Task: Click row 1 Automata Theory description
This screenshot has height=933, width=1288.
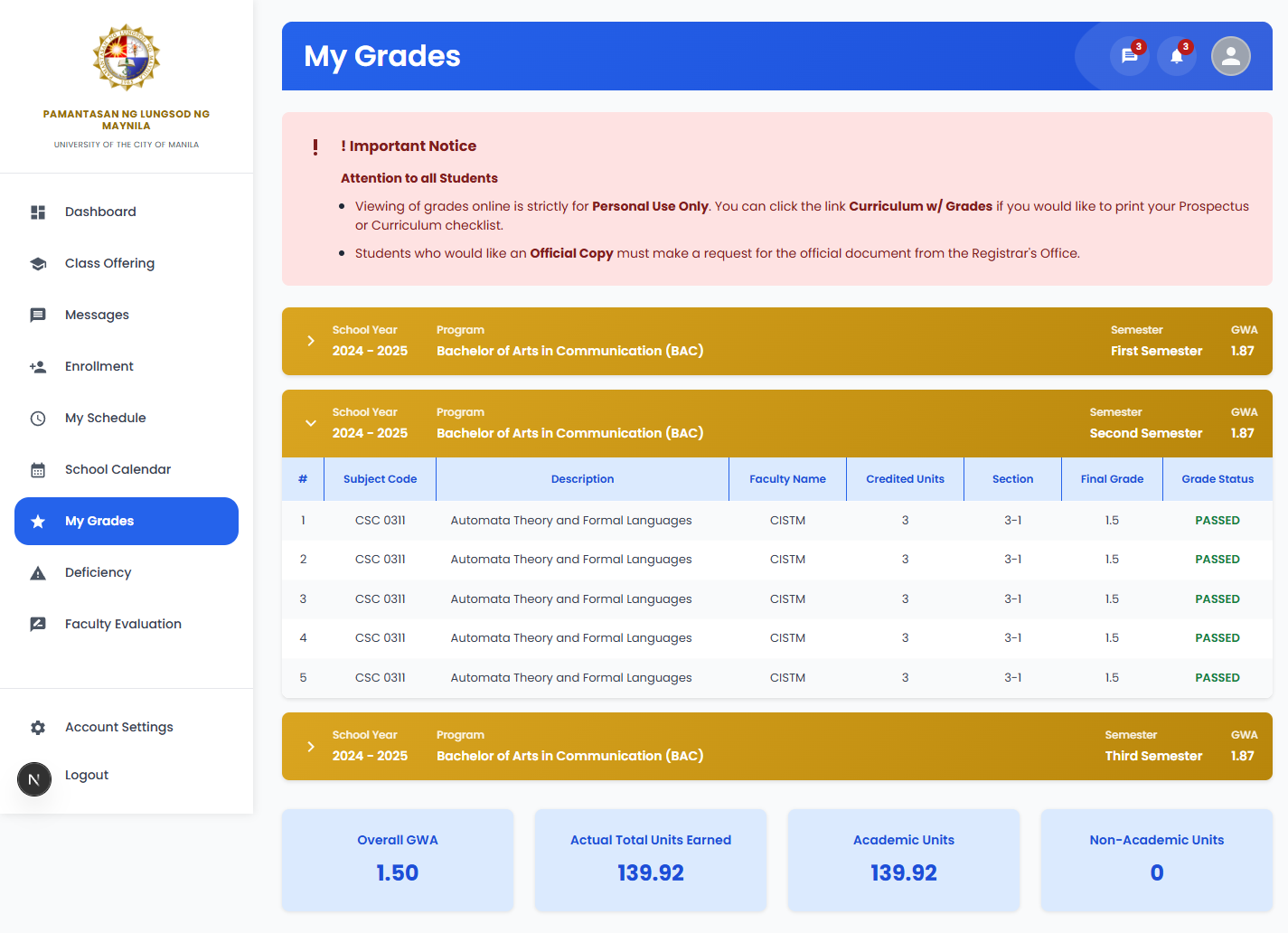Action: pos(571,521)
